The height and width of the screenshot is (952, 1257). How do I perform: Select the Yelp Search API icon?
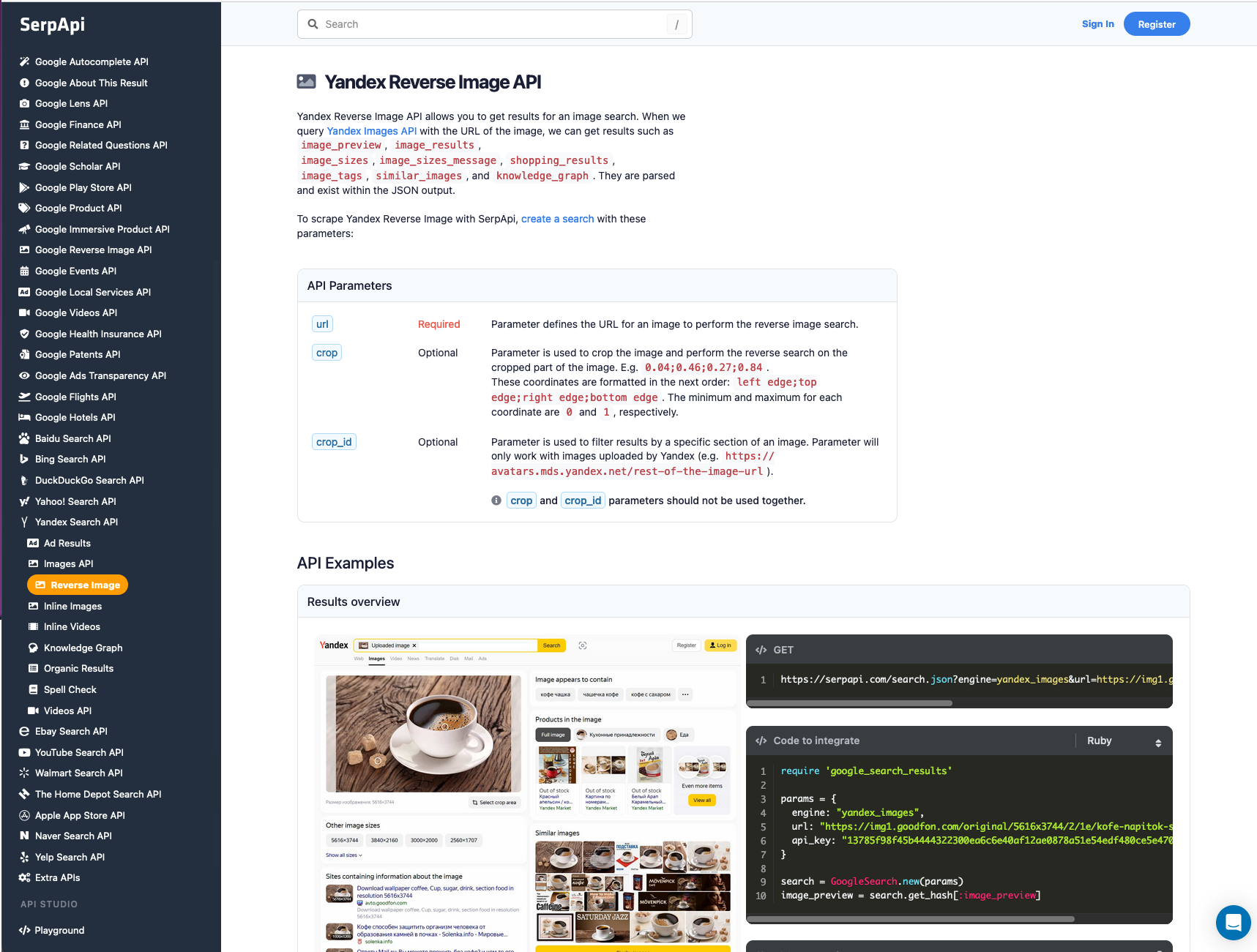(x=24, y=857)
